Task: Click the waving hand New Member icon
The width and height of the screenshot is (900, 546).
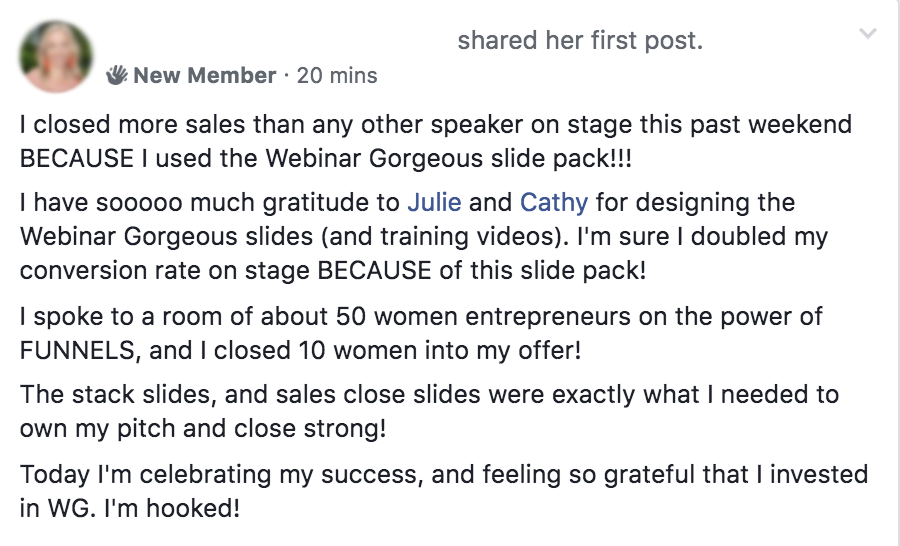Action: pos(119,76)
